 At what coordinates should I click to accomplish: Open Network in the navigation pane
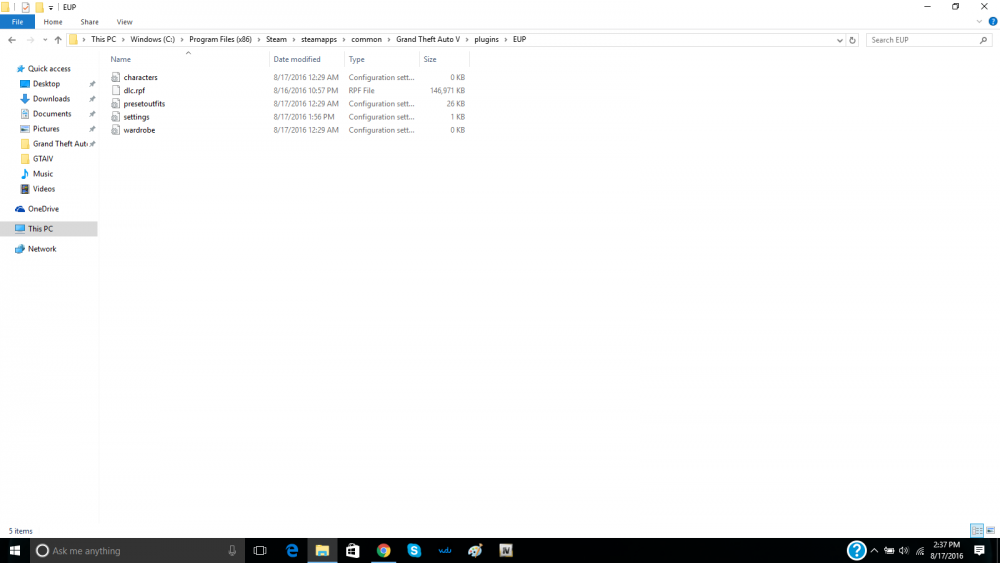[x=41, y=249]
